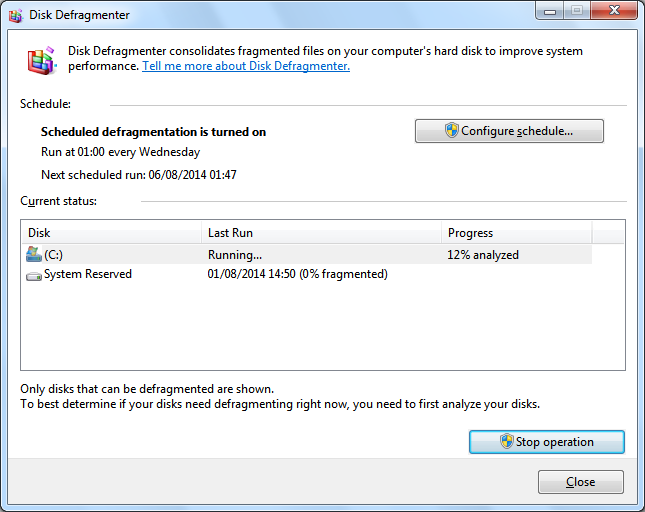Viewport: 645px width, 512px height.
Task: Open the Tell me more about Disk Defragmenter link
Action: pyautogui.click(x=246, y=66)
